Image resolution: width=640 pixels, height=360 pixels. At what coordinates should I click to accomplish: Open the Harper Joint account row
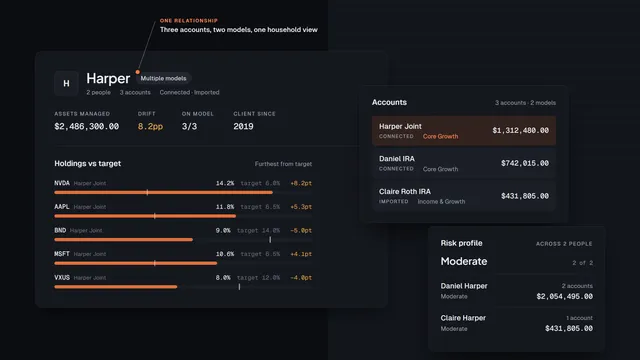464,131
